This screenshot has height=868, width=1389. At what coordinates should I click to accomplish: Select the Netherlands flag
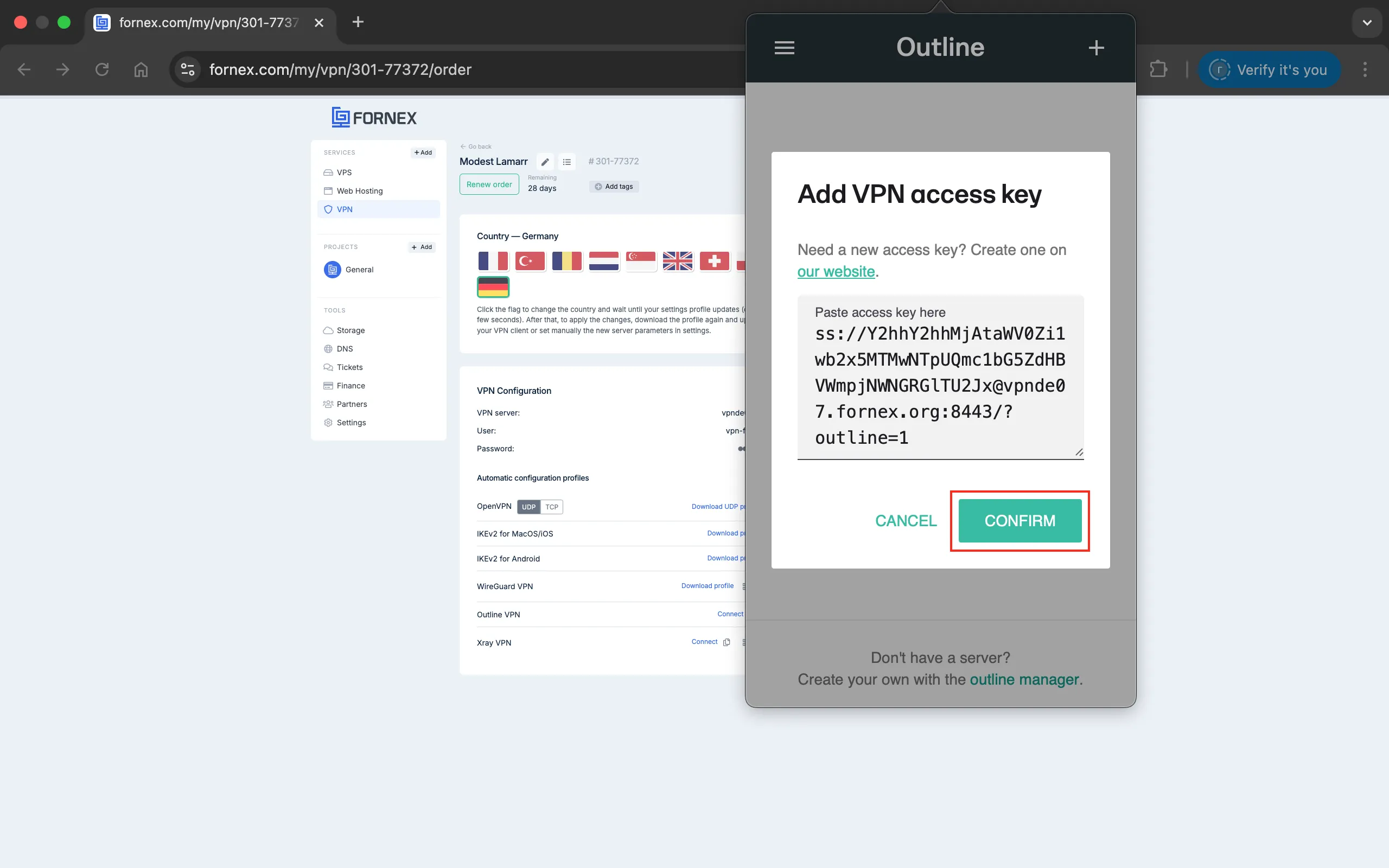point(604,261)
